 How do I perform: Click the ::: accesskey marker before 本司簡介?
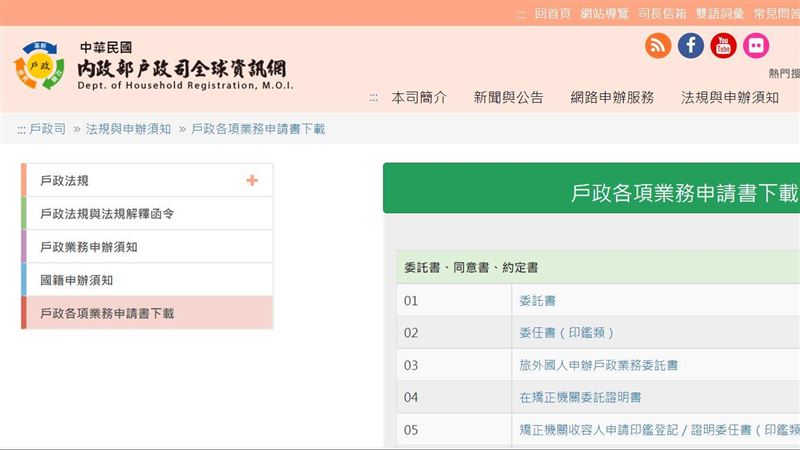click(374, 98)
